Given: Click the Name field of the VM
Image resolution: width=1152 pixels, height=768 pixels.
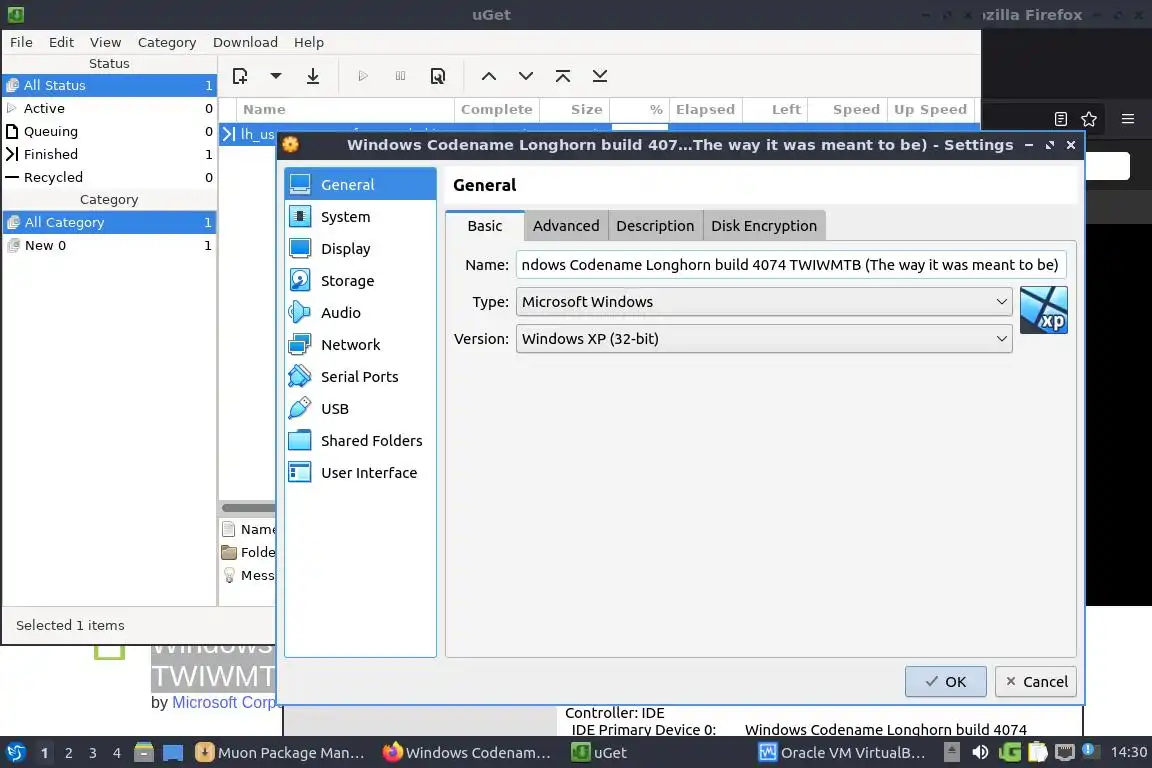Looking at the screenshot, I should (791, 265).
